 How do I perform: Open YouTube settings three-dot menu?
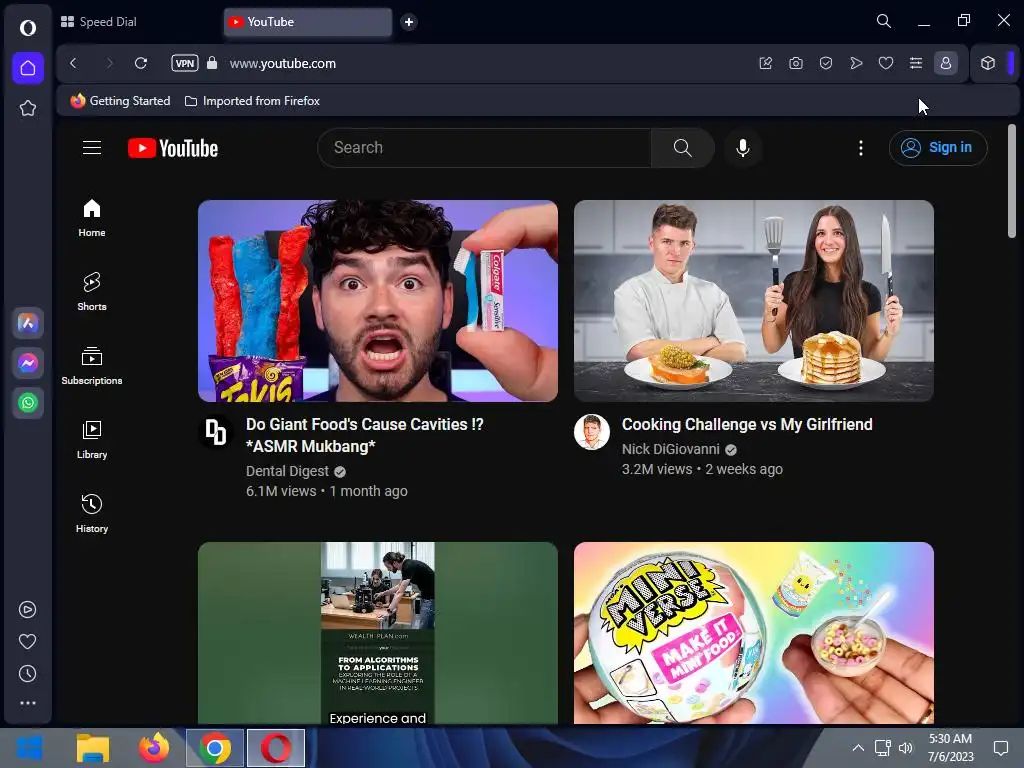(861, 148)
